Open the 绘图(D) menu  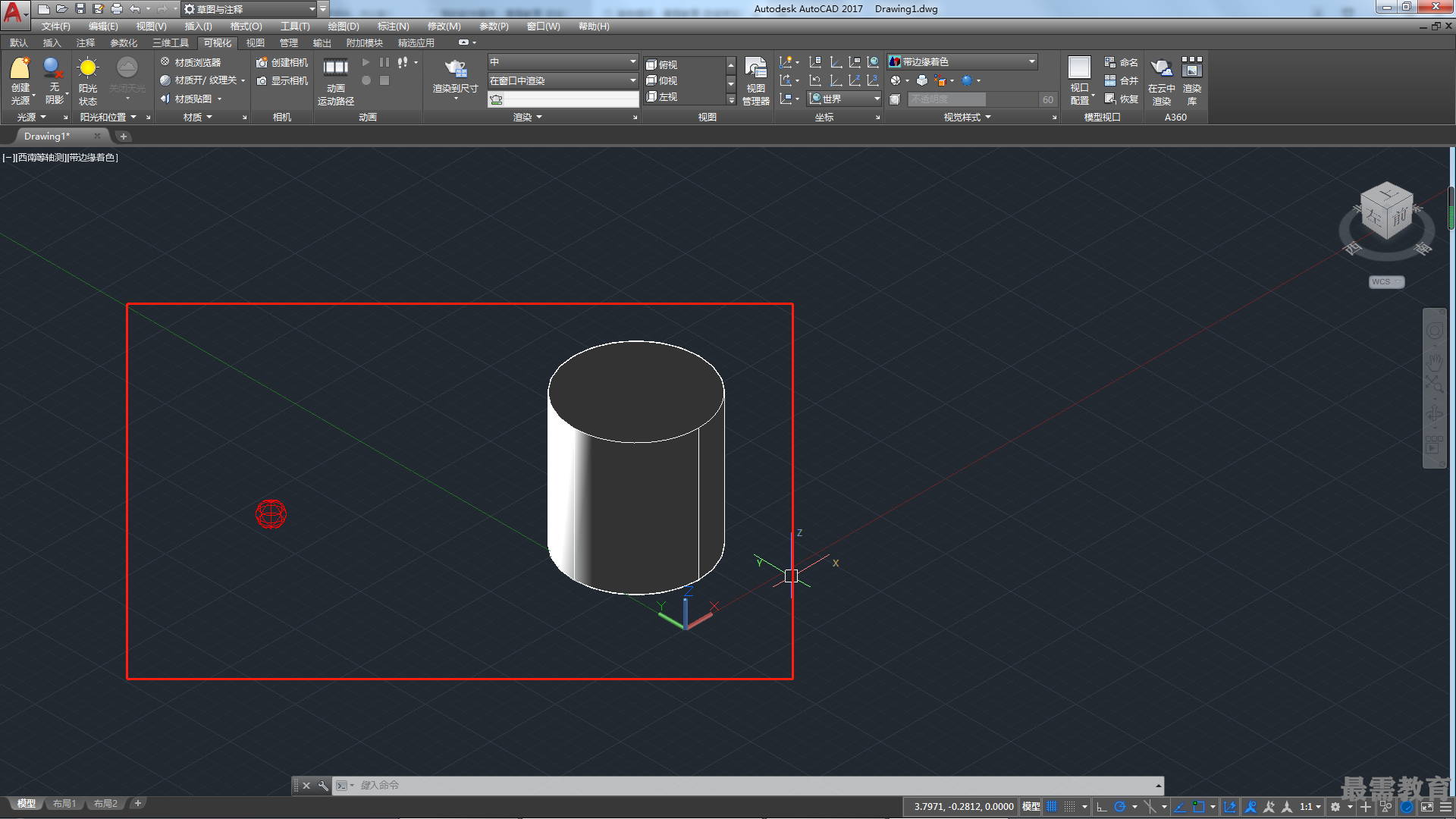[x=344, y=26]
